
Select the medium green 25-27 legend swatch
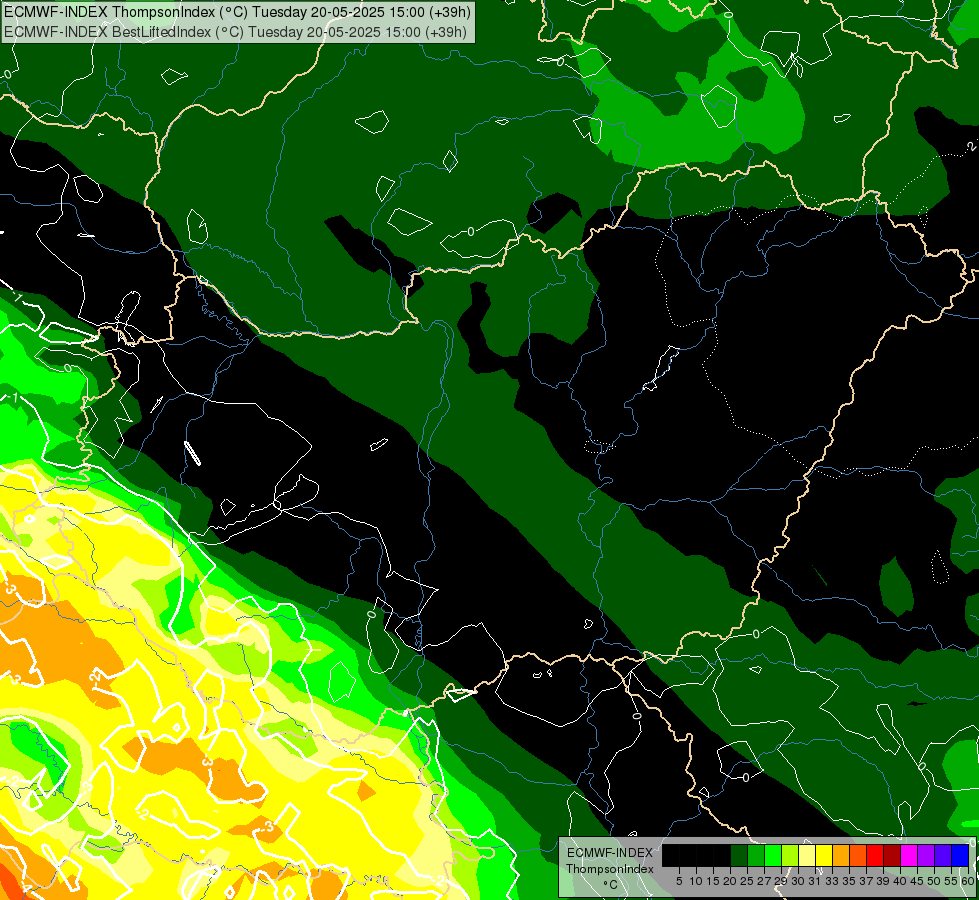click(755, 855)
